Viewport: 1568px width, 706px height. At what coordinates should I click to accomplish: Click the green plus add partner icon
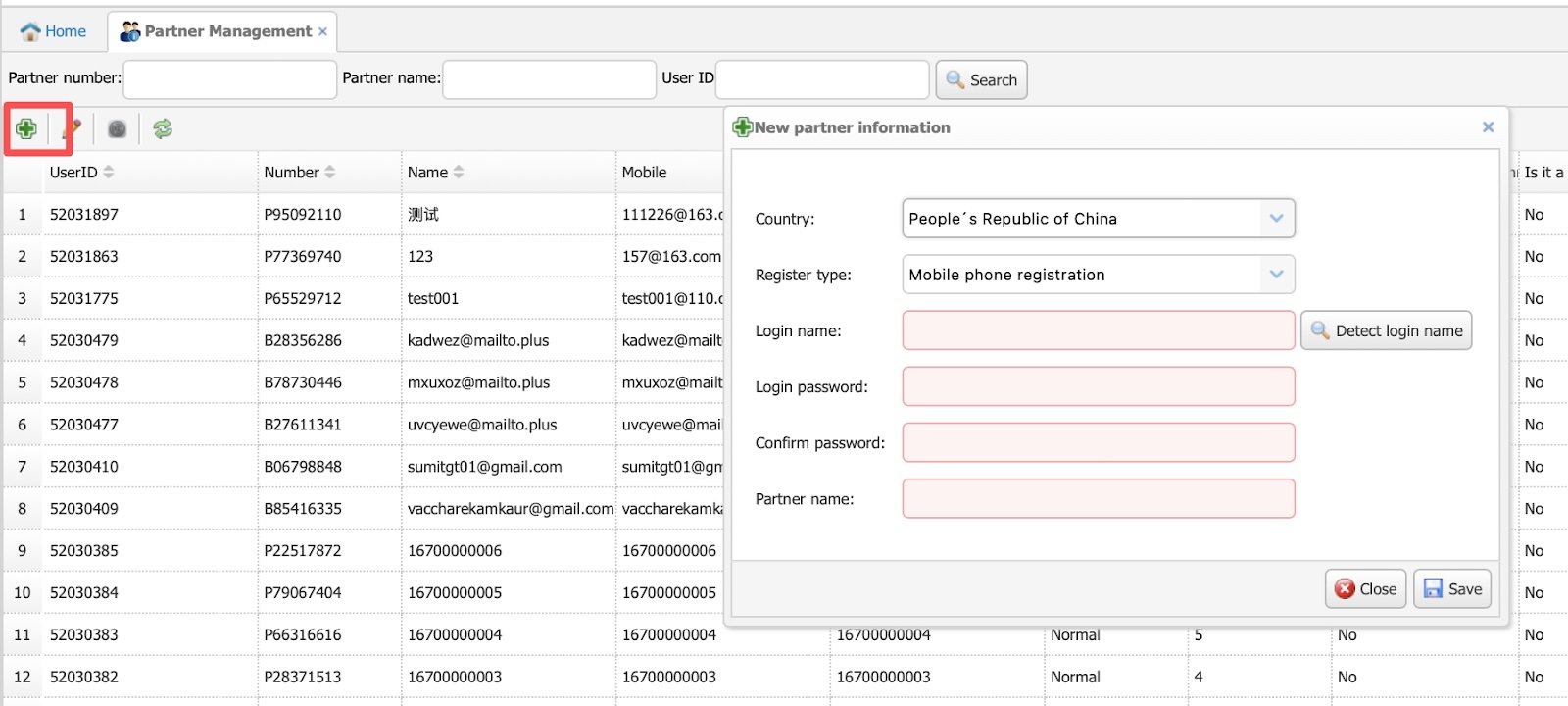click(26, 128)
